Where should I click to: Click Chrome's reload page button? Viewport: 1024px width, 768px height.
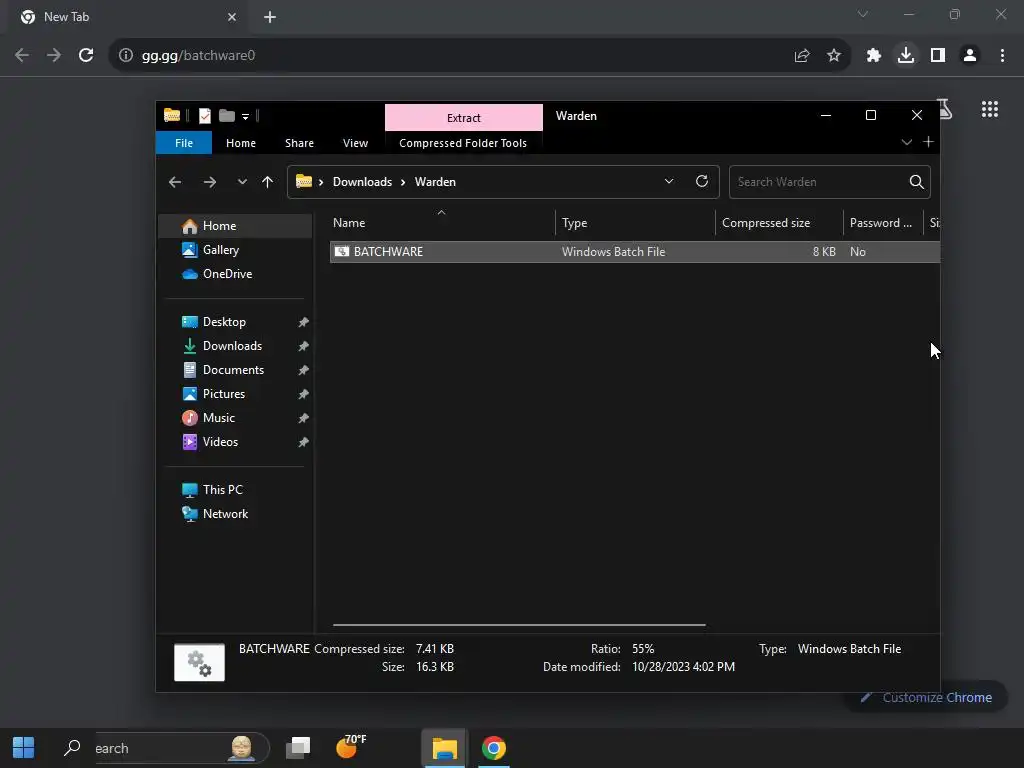click(x=86, y=56)
